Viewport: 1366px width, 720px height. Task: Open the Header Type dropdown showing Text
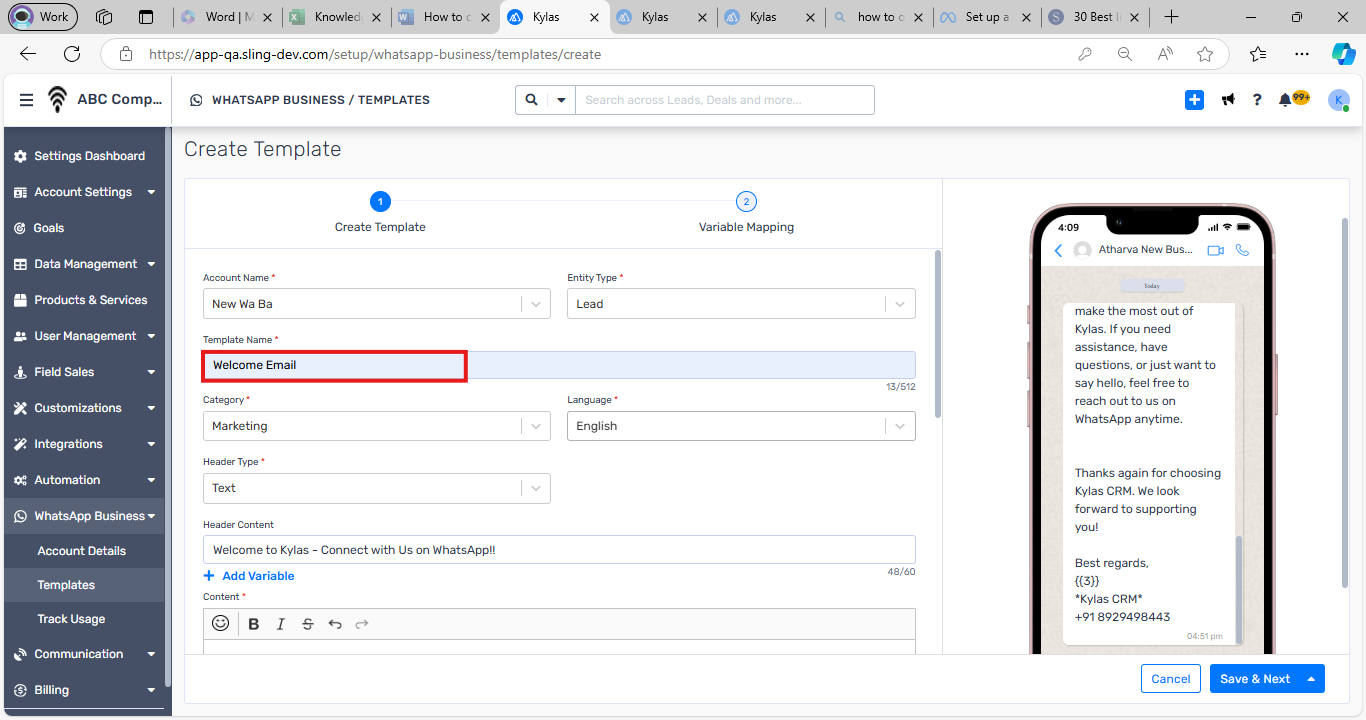point(377,488)
